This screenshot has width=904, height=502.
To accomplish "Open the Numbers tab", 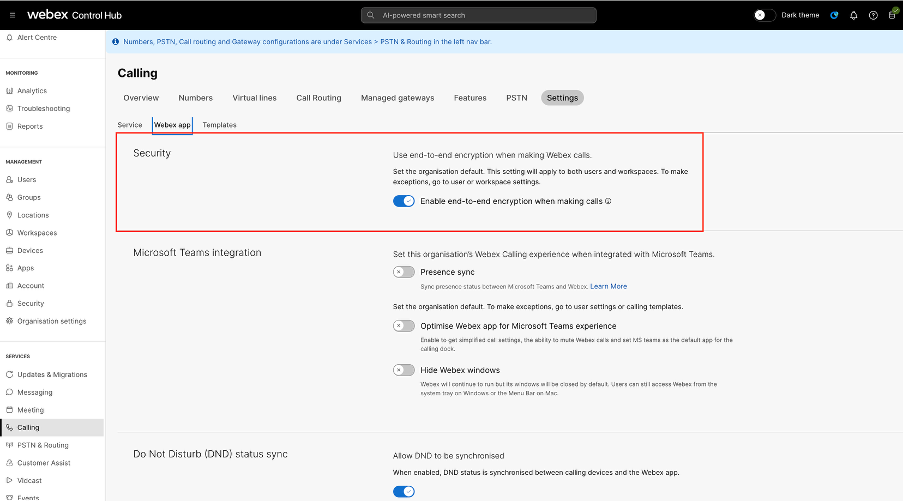I will coord(195,98).
